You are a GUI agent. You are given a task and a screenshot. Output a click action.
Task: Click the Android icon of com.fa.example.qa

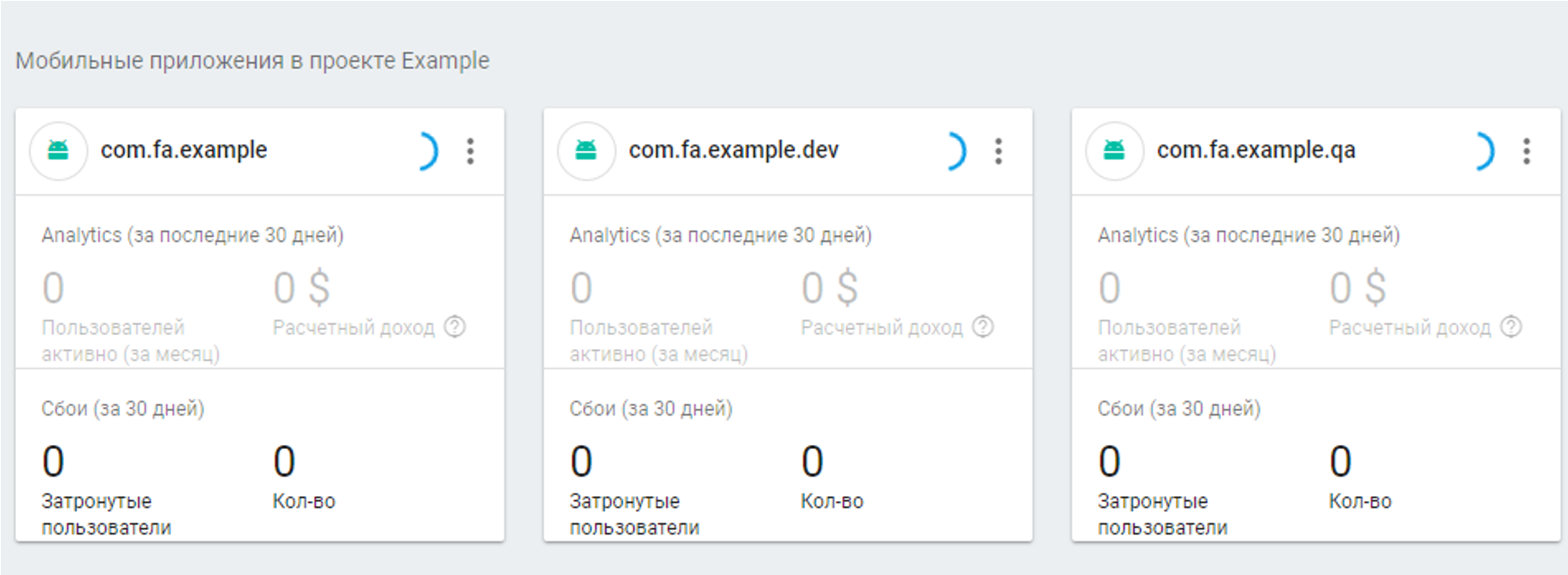tap(1114, 151)
